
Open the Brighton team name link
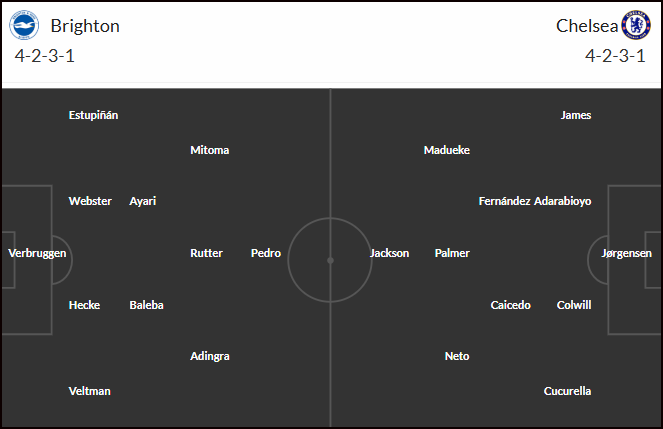[x=85, y=26]
